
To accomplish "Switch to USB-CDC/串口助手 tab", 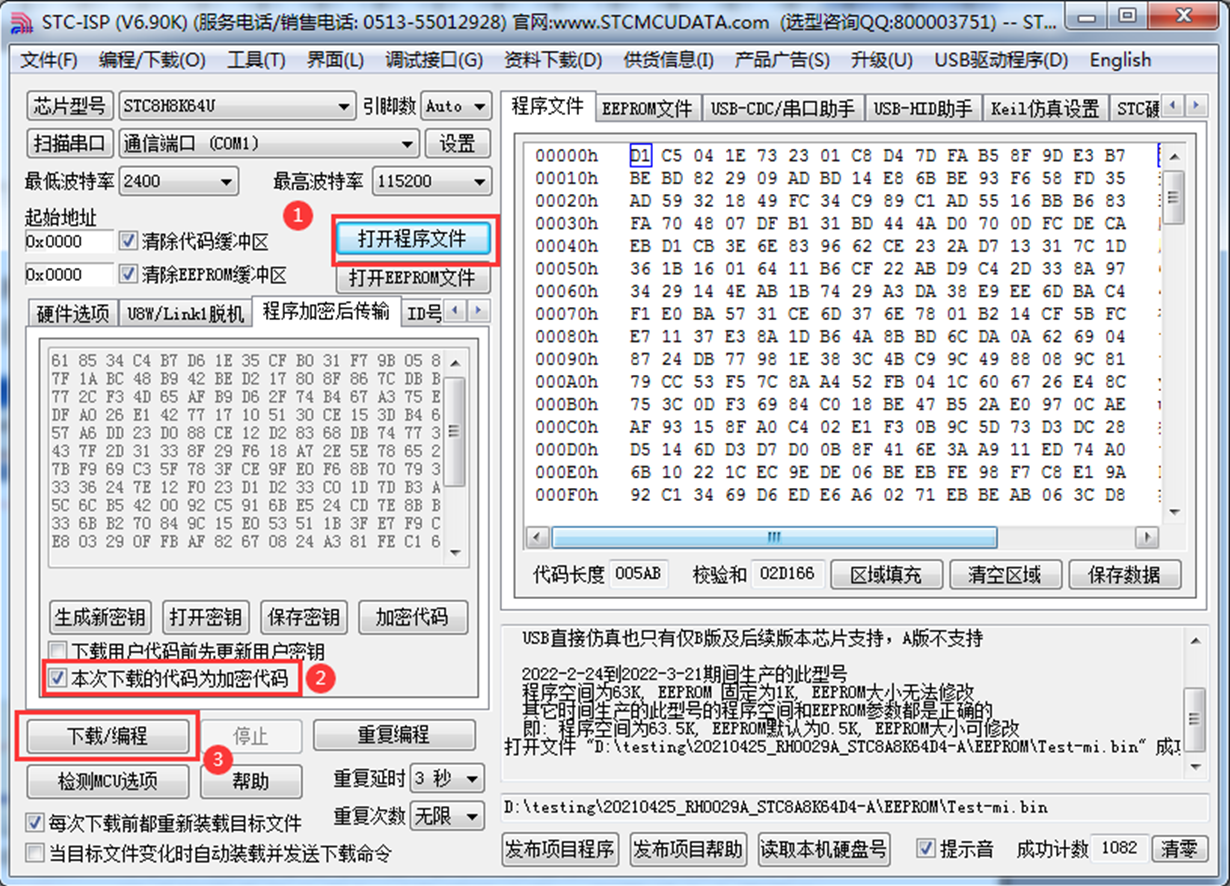I will coord(783,109).
